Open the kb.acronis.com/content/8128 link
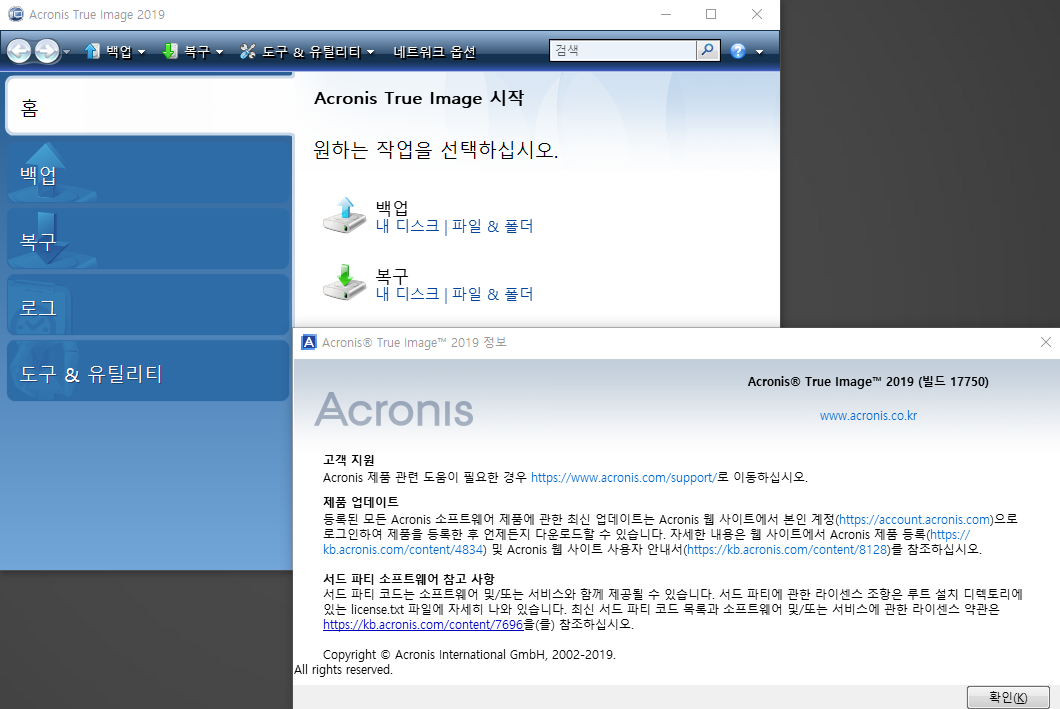The image size is (1060, 709). (x=787, y=549)
